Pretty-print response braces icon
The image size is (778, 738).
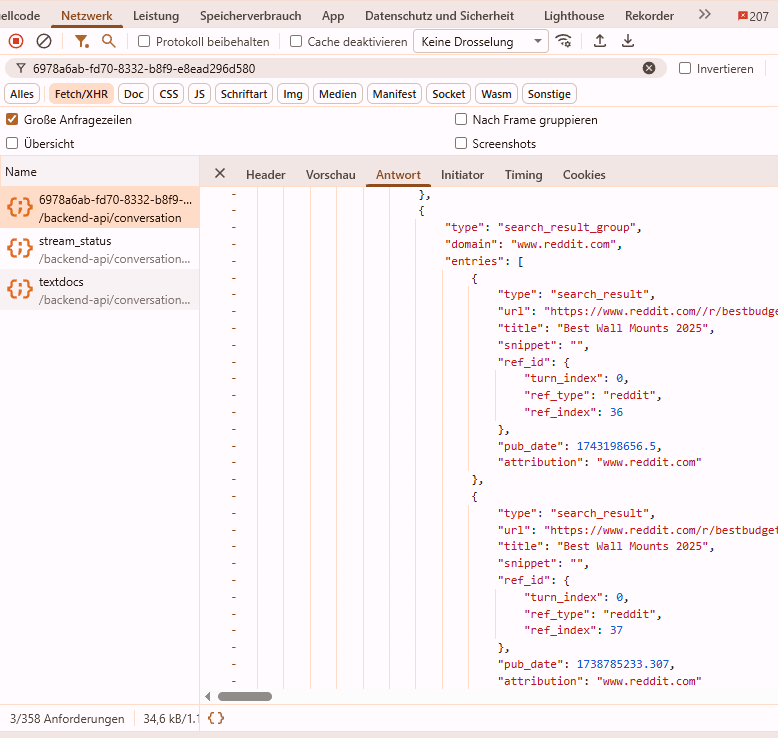216,718
